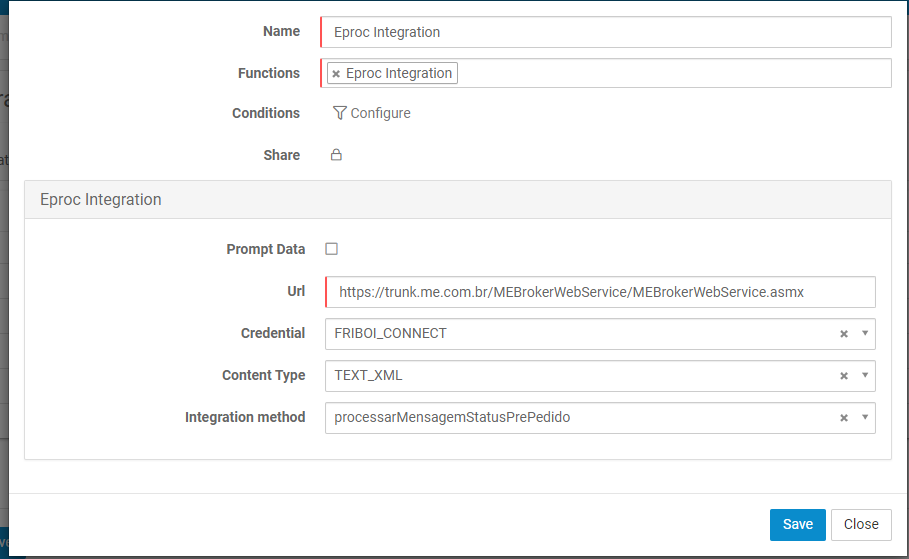This screenshot has height=559, width=909.
Task: Click the processarMensagemStatusPrePedido method value
Action: coord(452,418)
